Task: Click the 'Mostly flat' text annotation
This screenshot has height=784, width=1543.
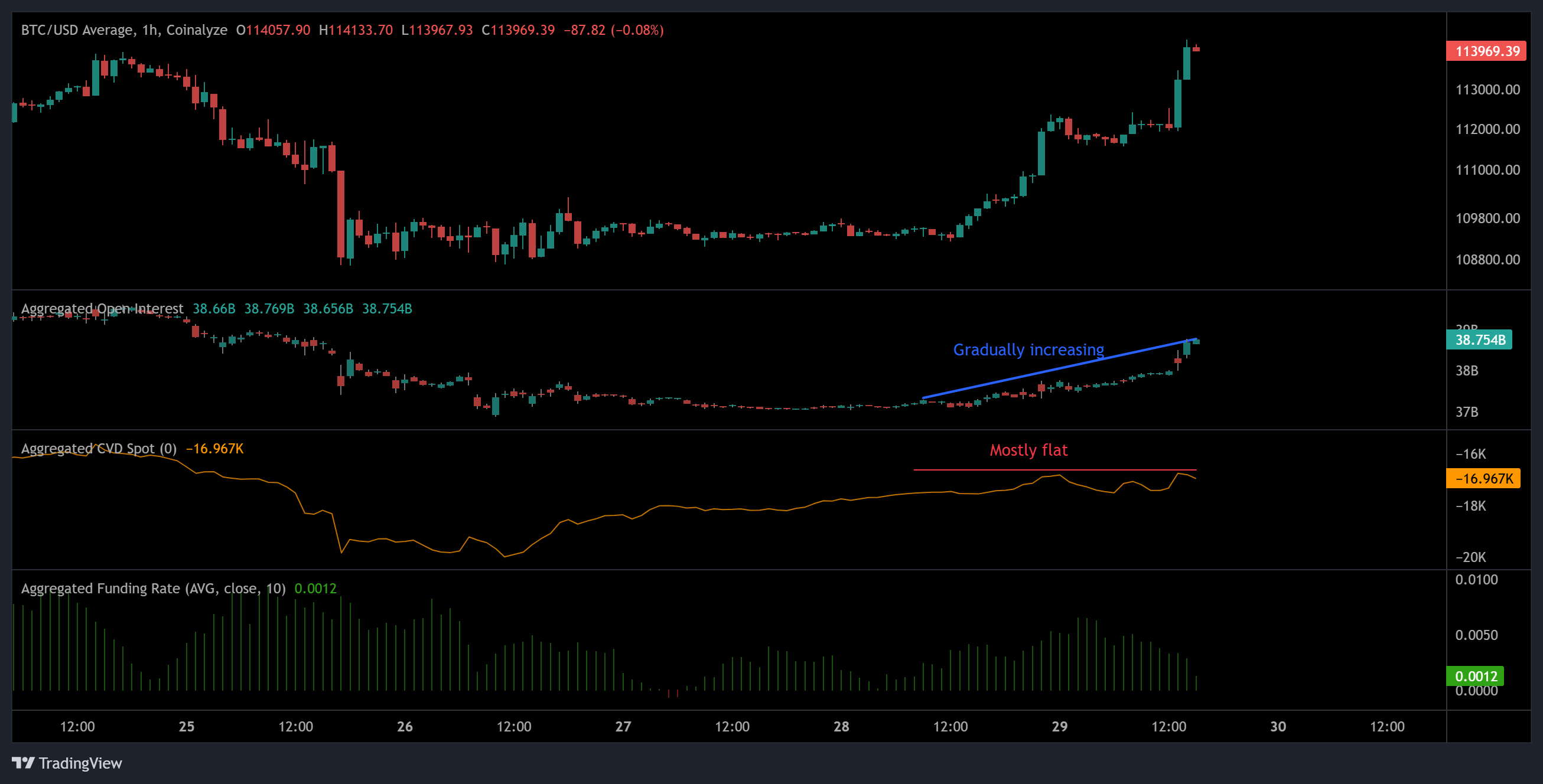Action: click(1029, 450)
